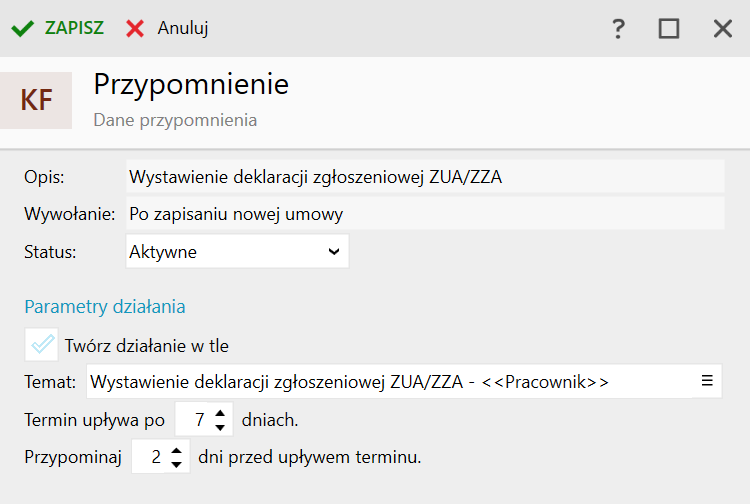Decrease Przypominaj days before deadline

pos(176,464)
